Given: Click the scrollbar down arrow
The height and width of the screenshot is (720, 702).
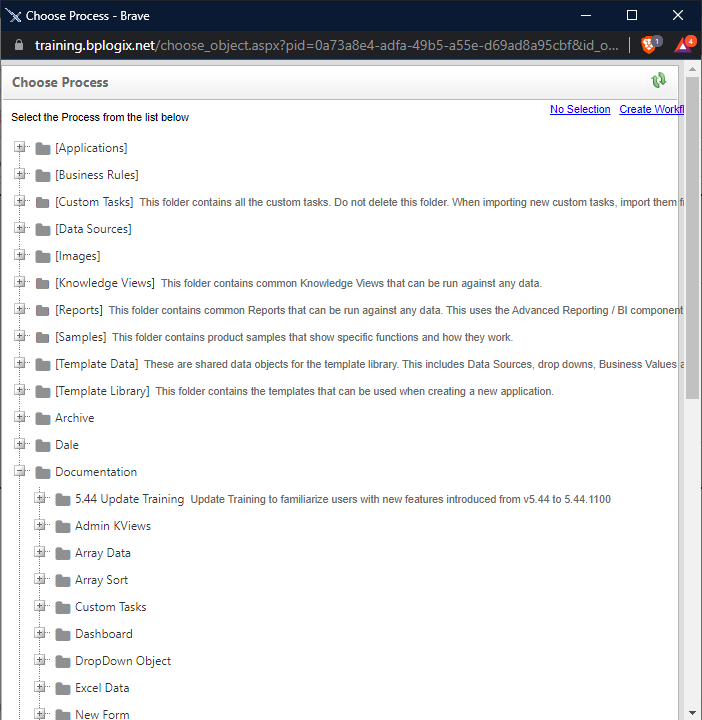Looking at the screenshot, I should point(692,713).
